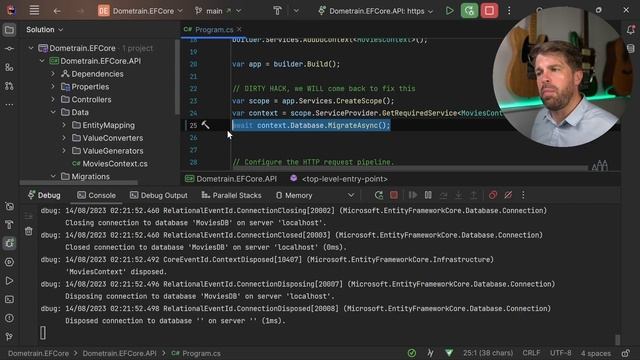Switch to the Debug tab

(x=44, y=195)
